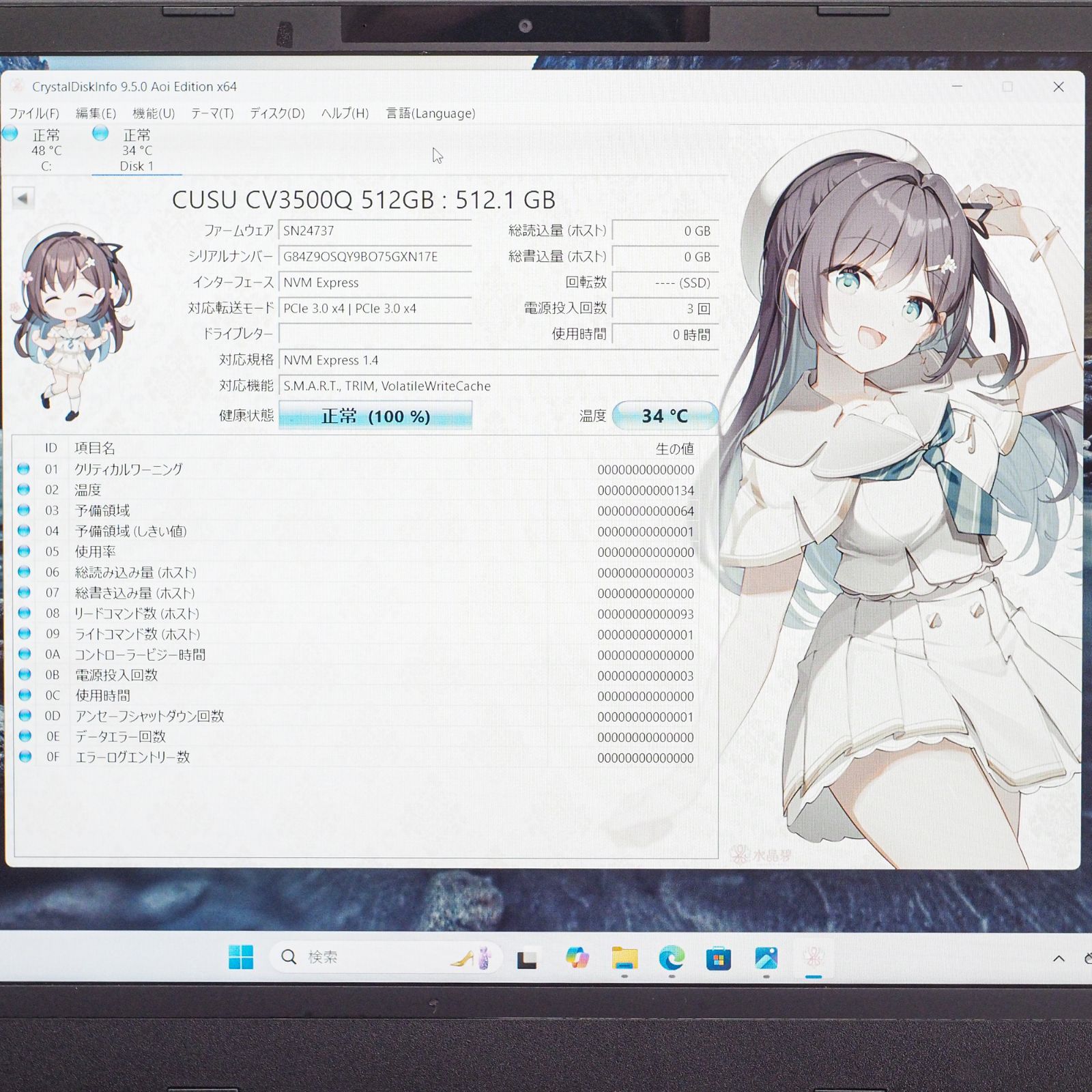Click the 生の値 column header
The width and height of the screenshot is (1092, 1092).
(674, 448)
